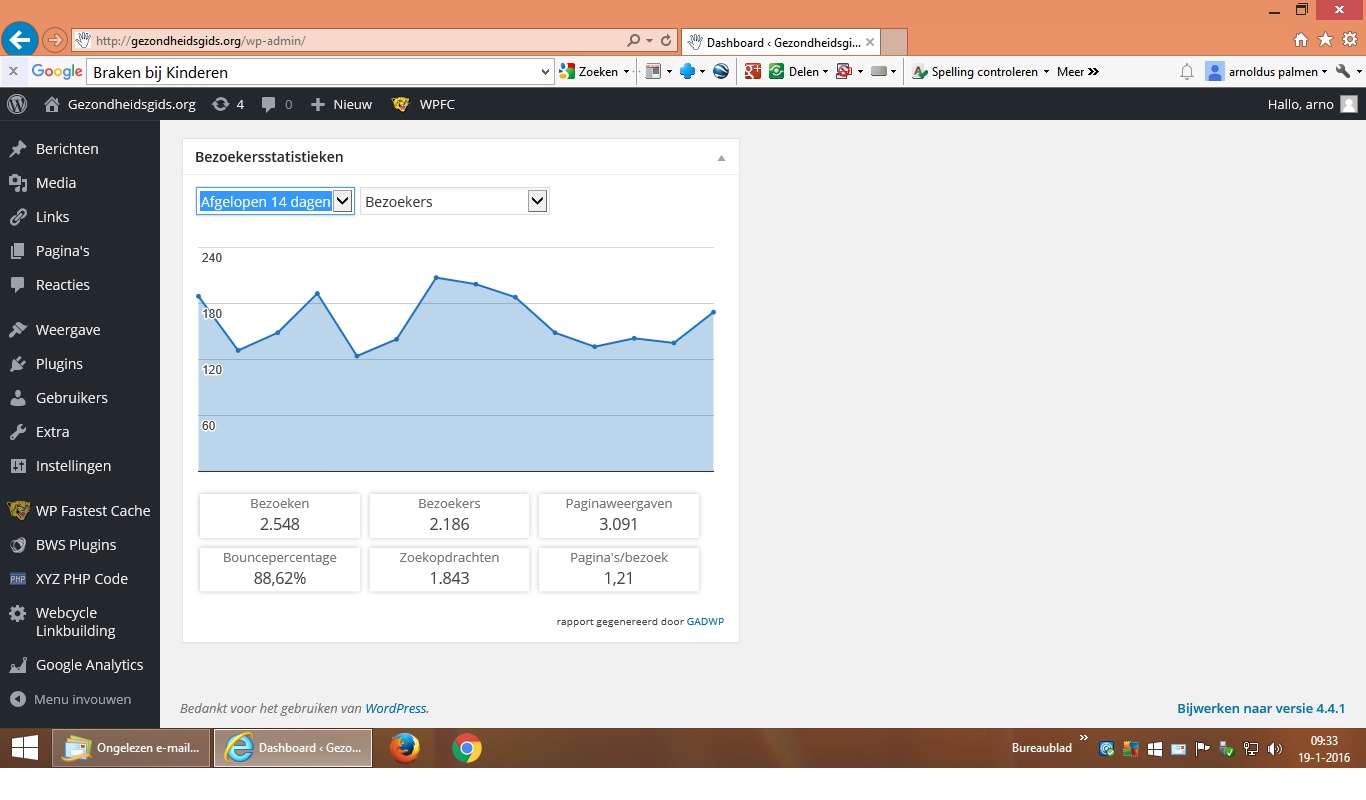1366x800 pixels.
Task: Open the Afgelopen 14 dagen period dropdown
Action: click(275, 201)
